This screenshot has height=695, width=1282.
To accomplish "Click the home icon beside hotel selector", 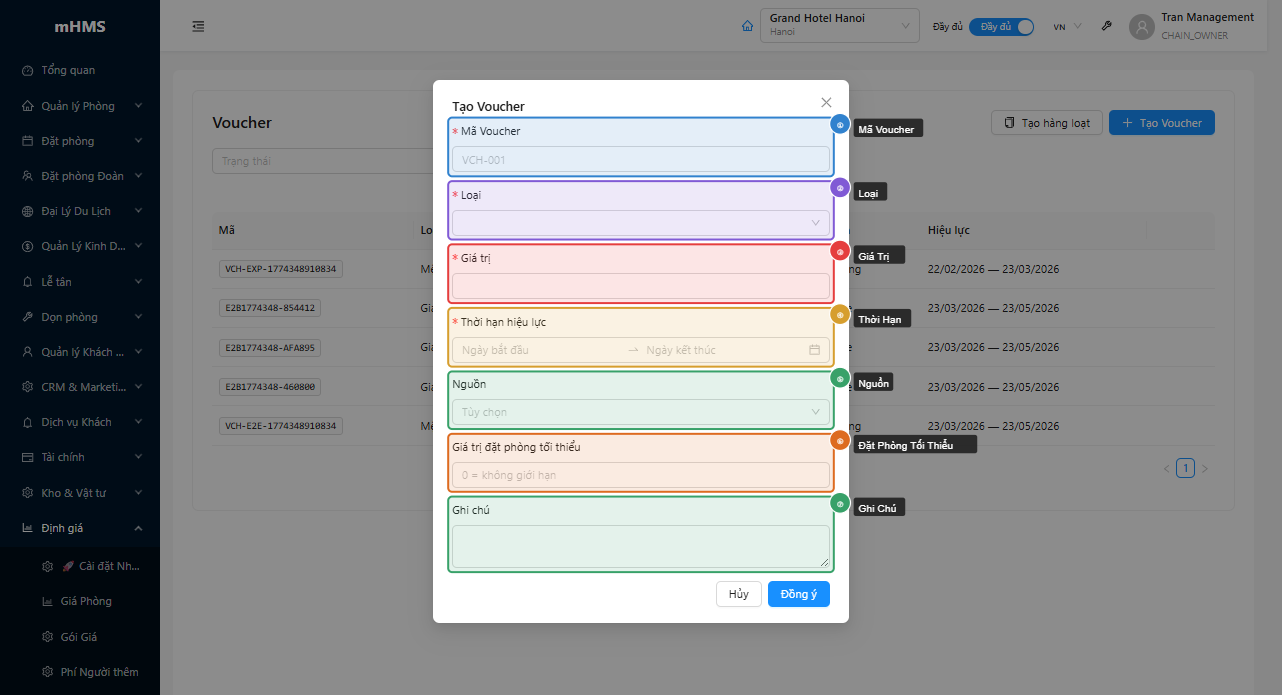I will [747, 26].
